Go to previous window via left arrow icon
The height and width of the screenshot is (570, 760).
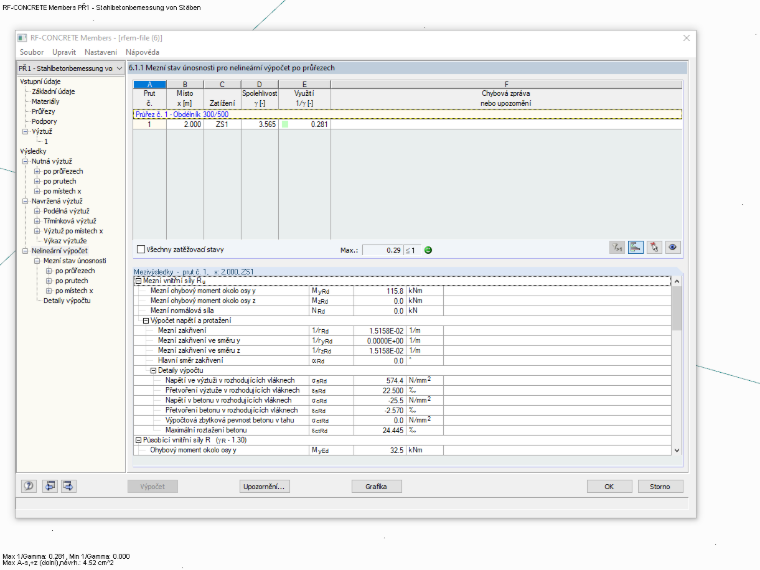(49, 486)
